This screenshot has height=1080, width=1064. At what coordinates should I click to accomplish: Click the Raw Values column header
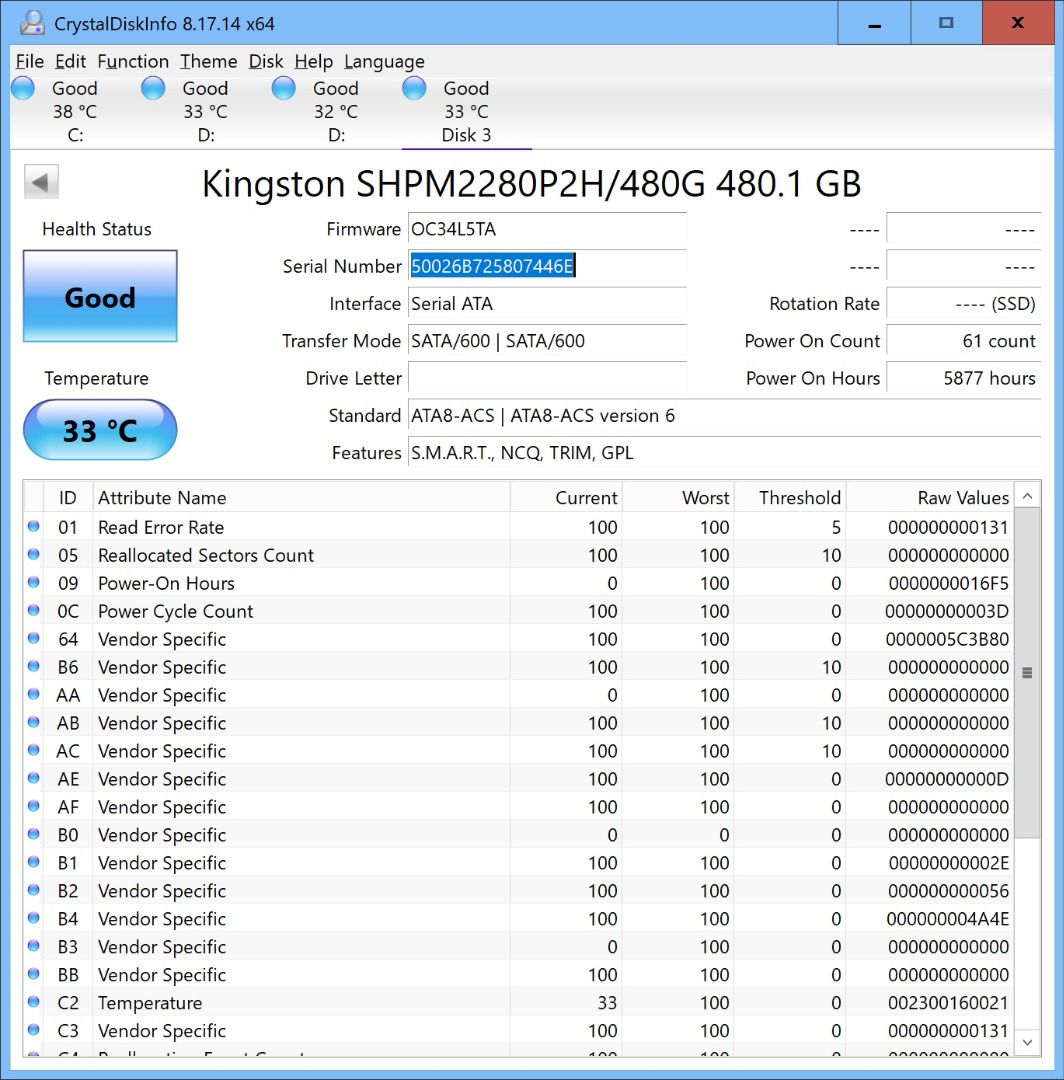tap(930, 497)
